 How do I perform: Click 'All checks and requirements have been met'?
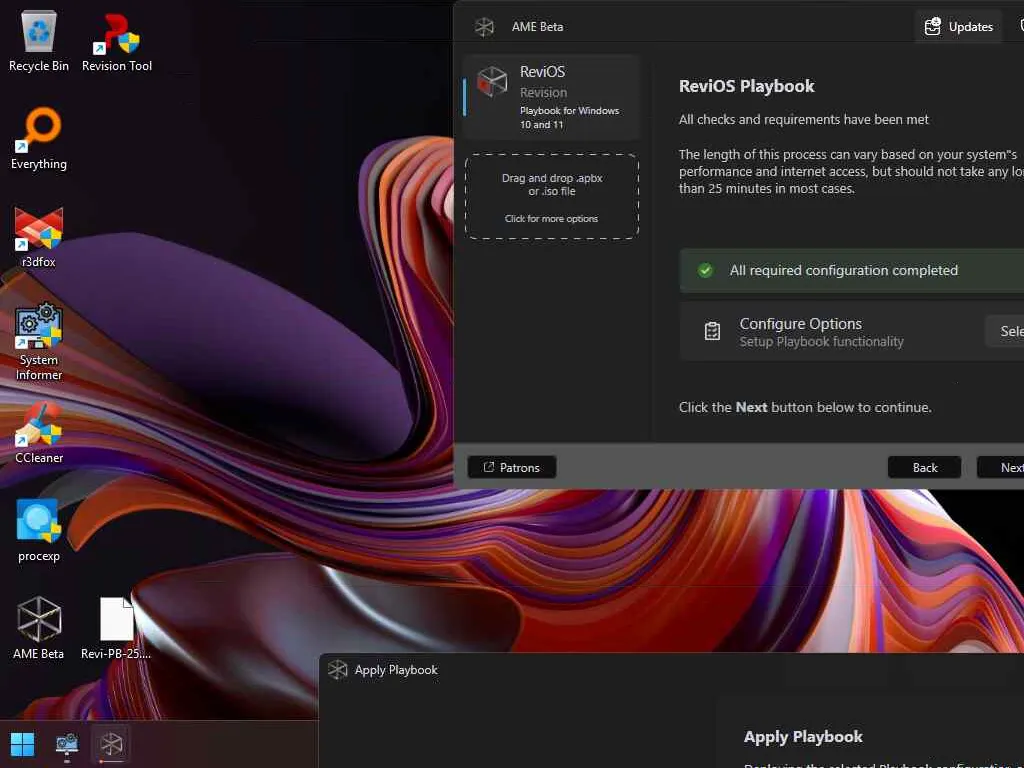coord(803,120)
